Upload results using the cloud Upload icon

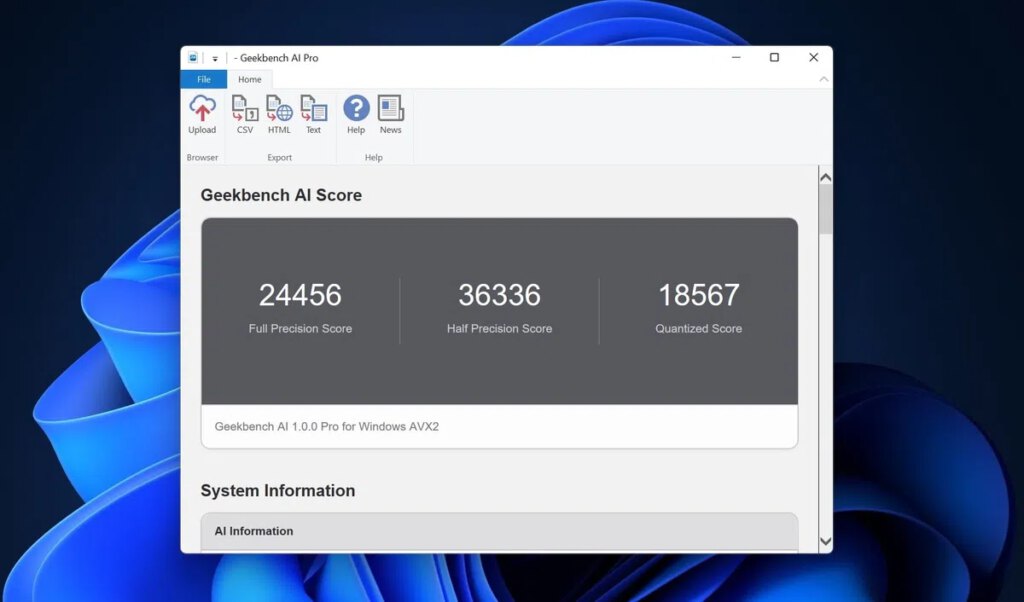(x=202, y=114)
